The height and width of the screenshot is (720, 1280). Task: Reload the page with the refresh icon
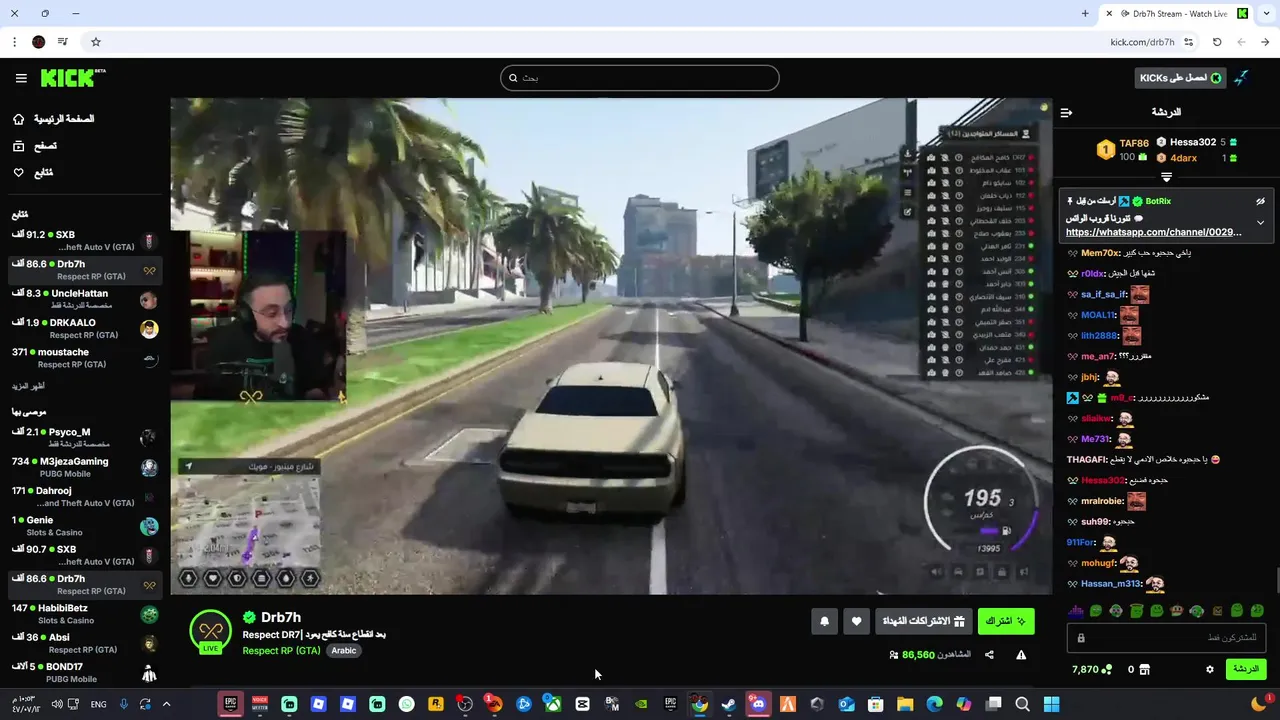click(1217, 42)
